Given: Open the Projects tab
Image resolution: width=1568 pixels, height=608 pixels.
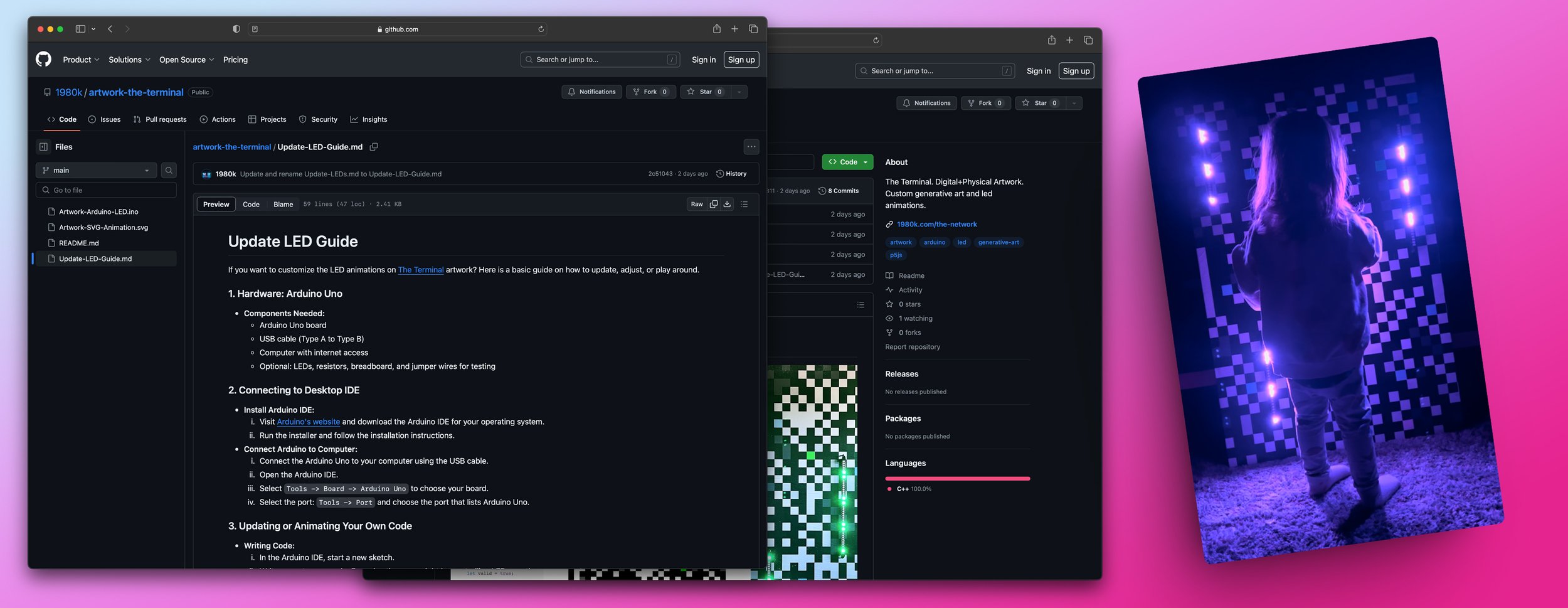Looking at the screenshot, I should point(267,120).
